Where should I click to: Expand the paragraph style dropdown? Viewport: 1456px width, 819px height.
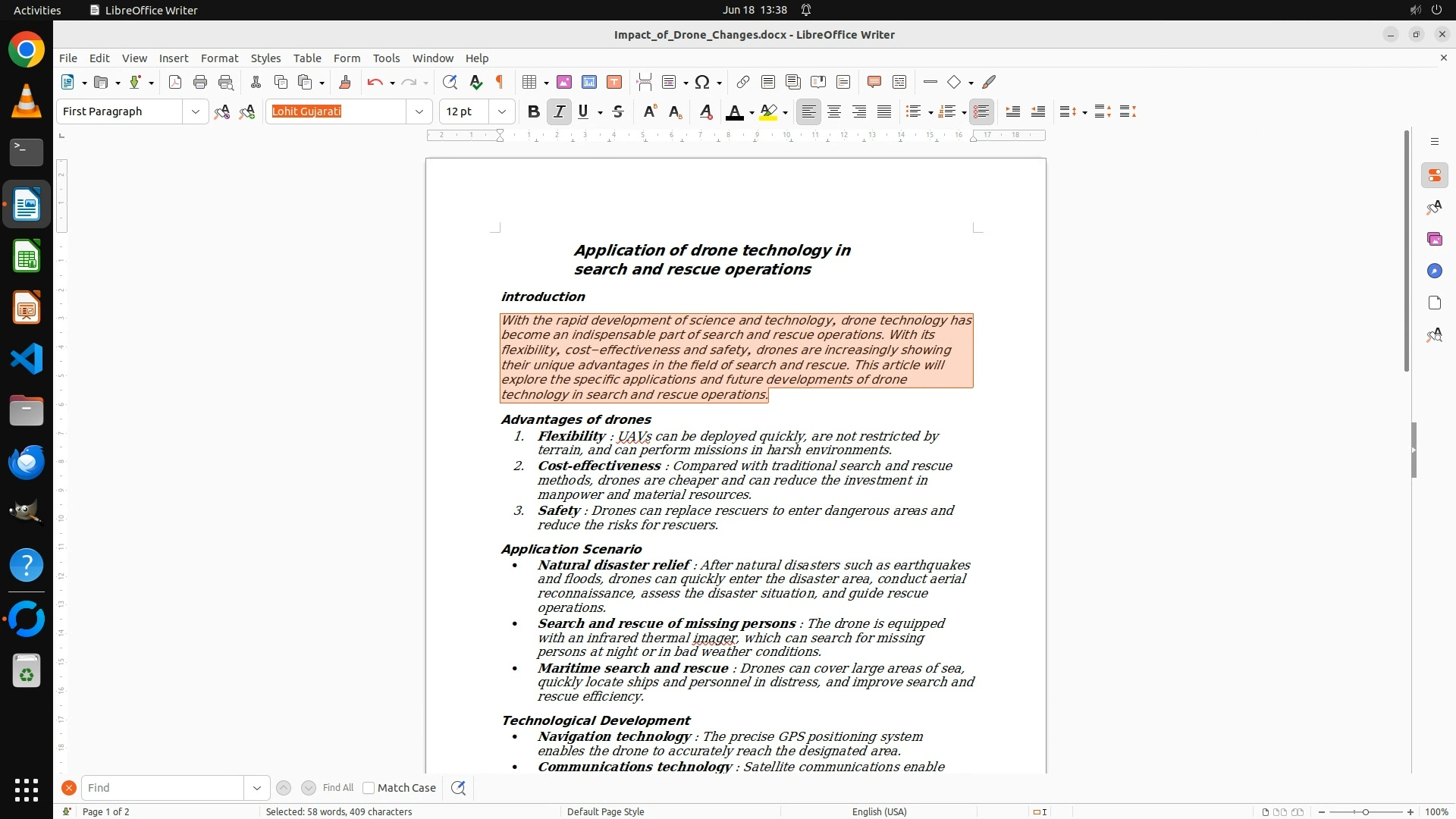196,111
